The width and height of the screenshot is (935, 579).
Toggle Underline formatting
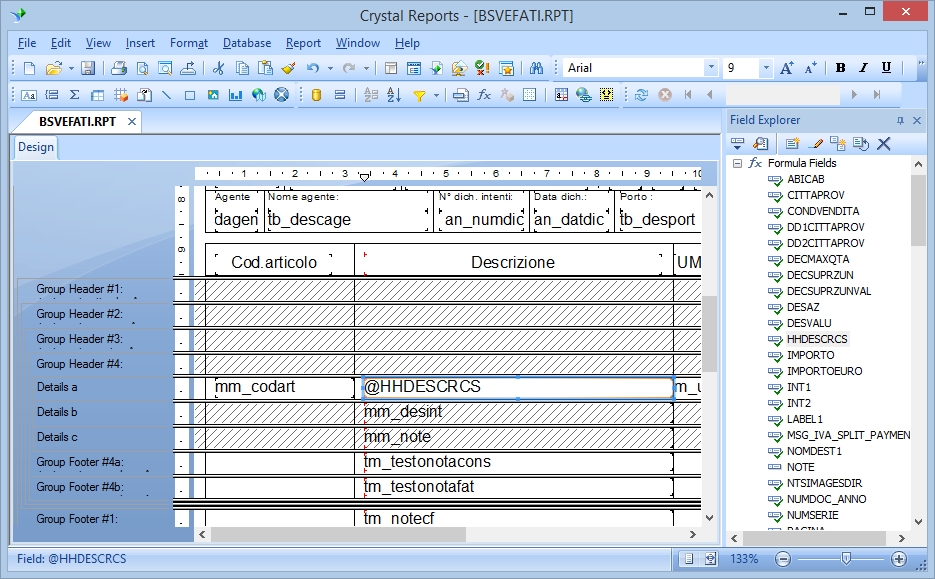click(x=886, y=68)
